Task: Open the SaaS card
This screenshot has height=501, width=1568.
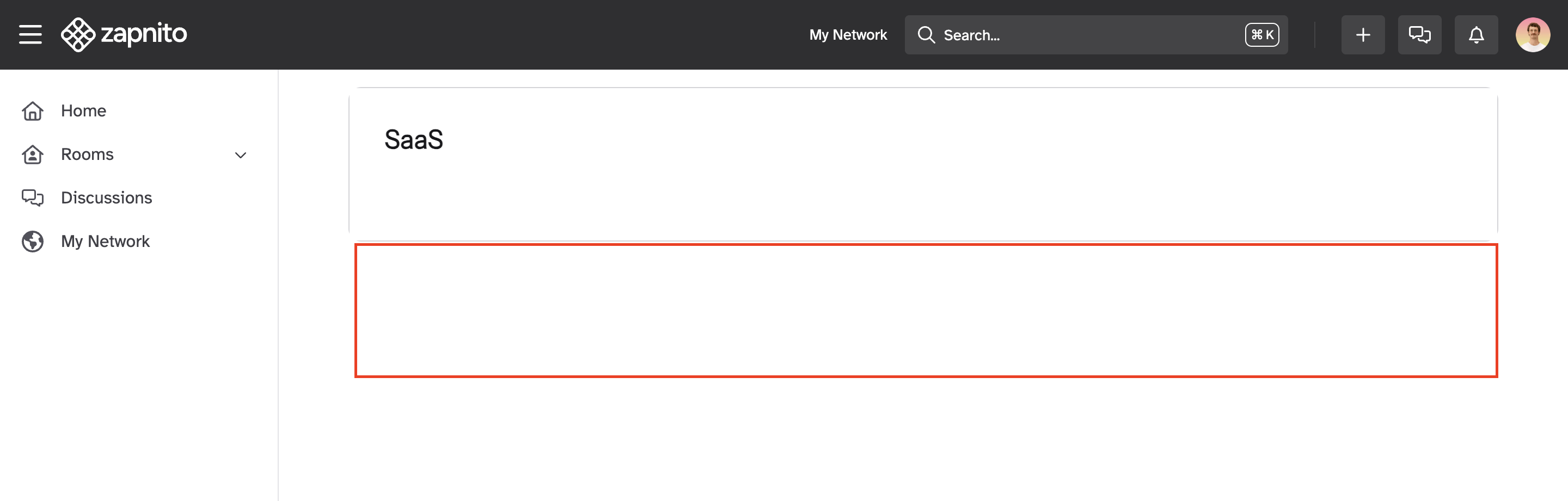Action: coord(923,164)
